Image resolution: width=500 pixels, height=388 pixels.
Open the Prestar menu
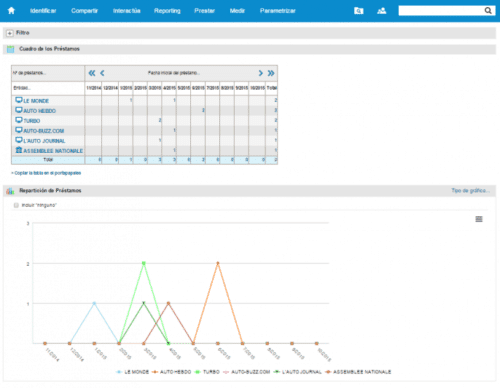tap(205, 11)
